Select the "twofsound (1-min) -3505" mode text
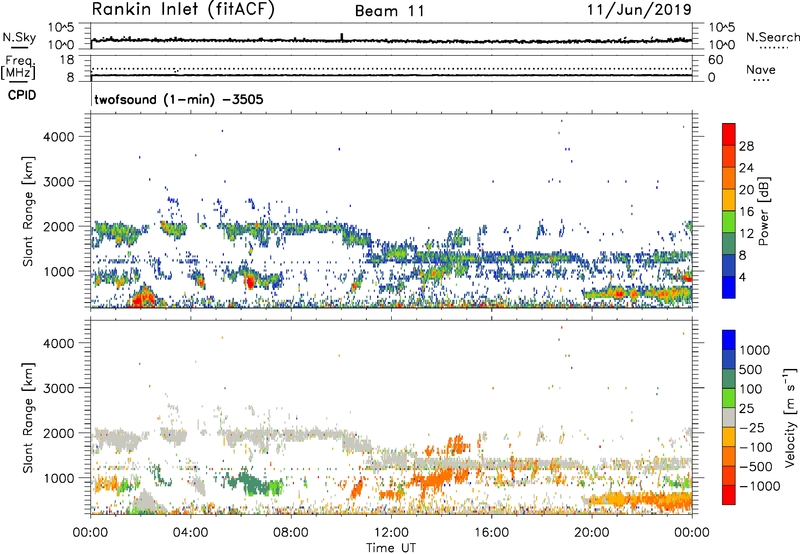This screenshot has height=554, width=800. pos(179,99)
